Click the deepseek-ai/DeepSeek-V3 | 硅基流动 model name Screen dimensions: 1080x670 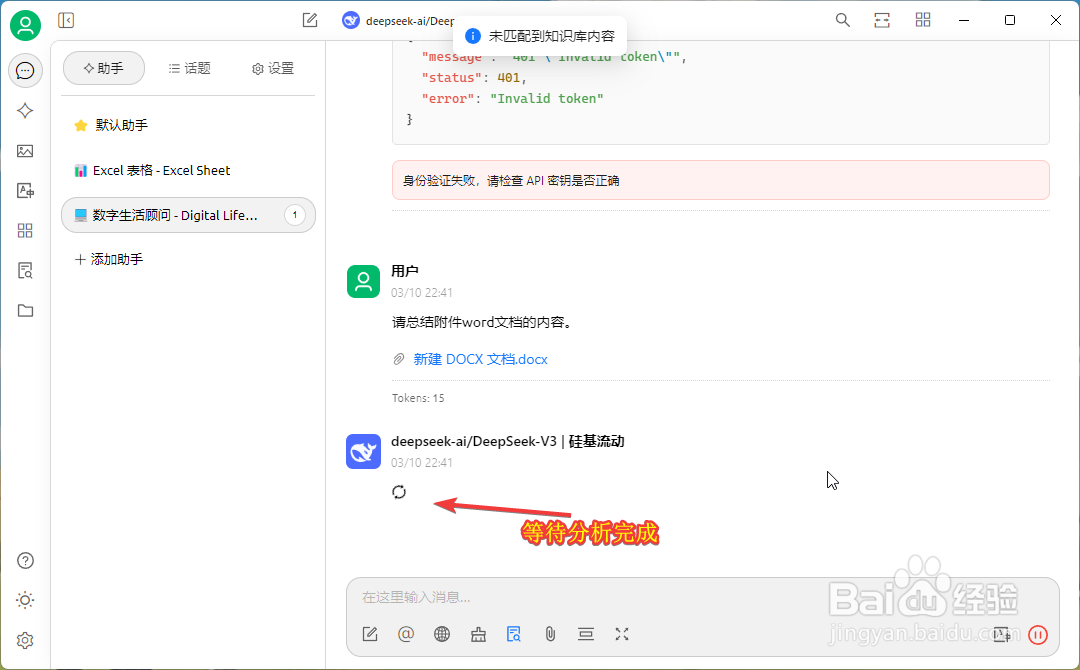pos(508,441)
